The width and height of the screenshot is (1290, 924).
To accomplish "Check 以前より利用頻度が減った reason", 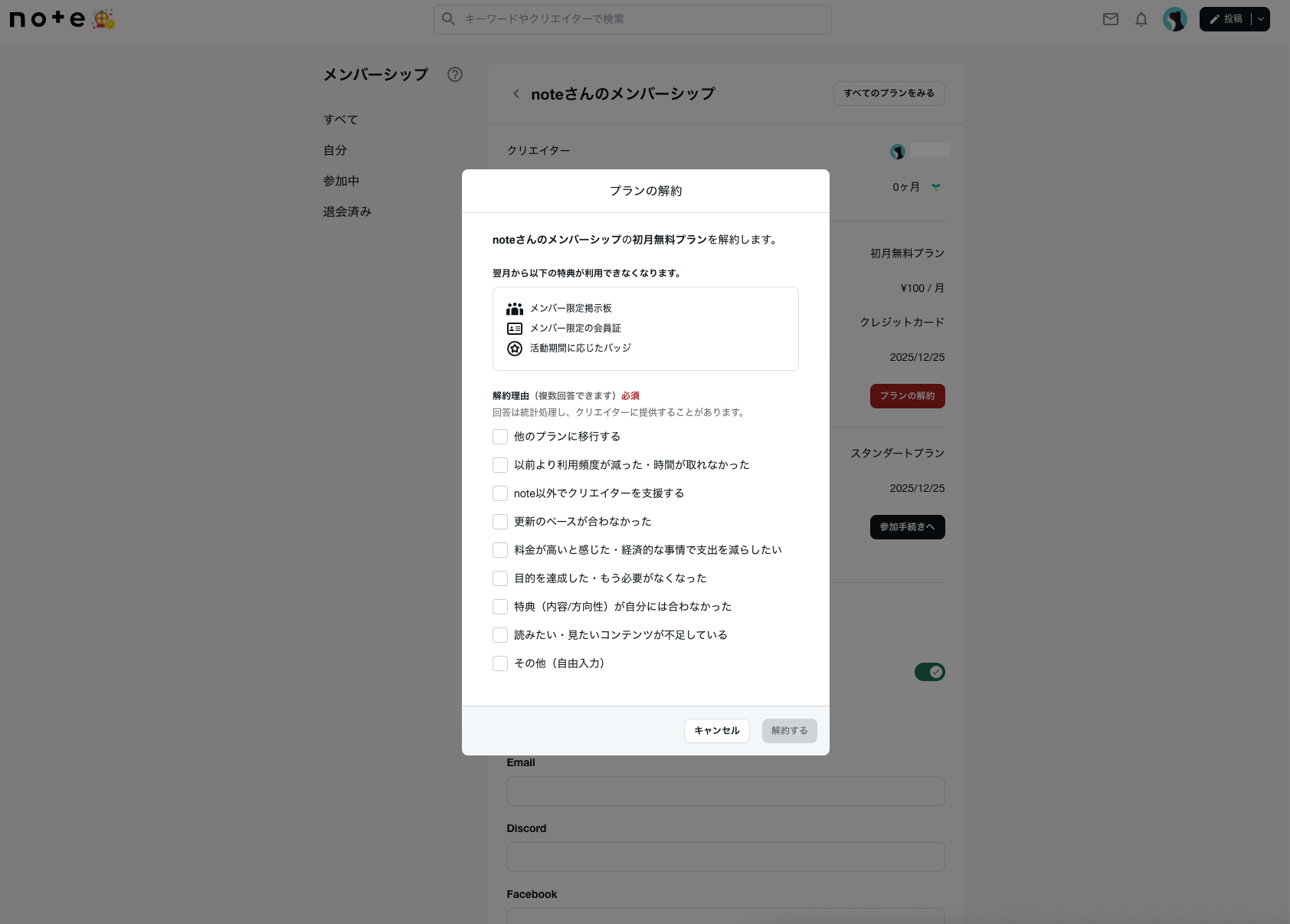I will coord(500,465).
